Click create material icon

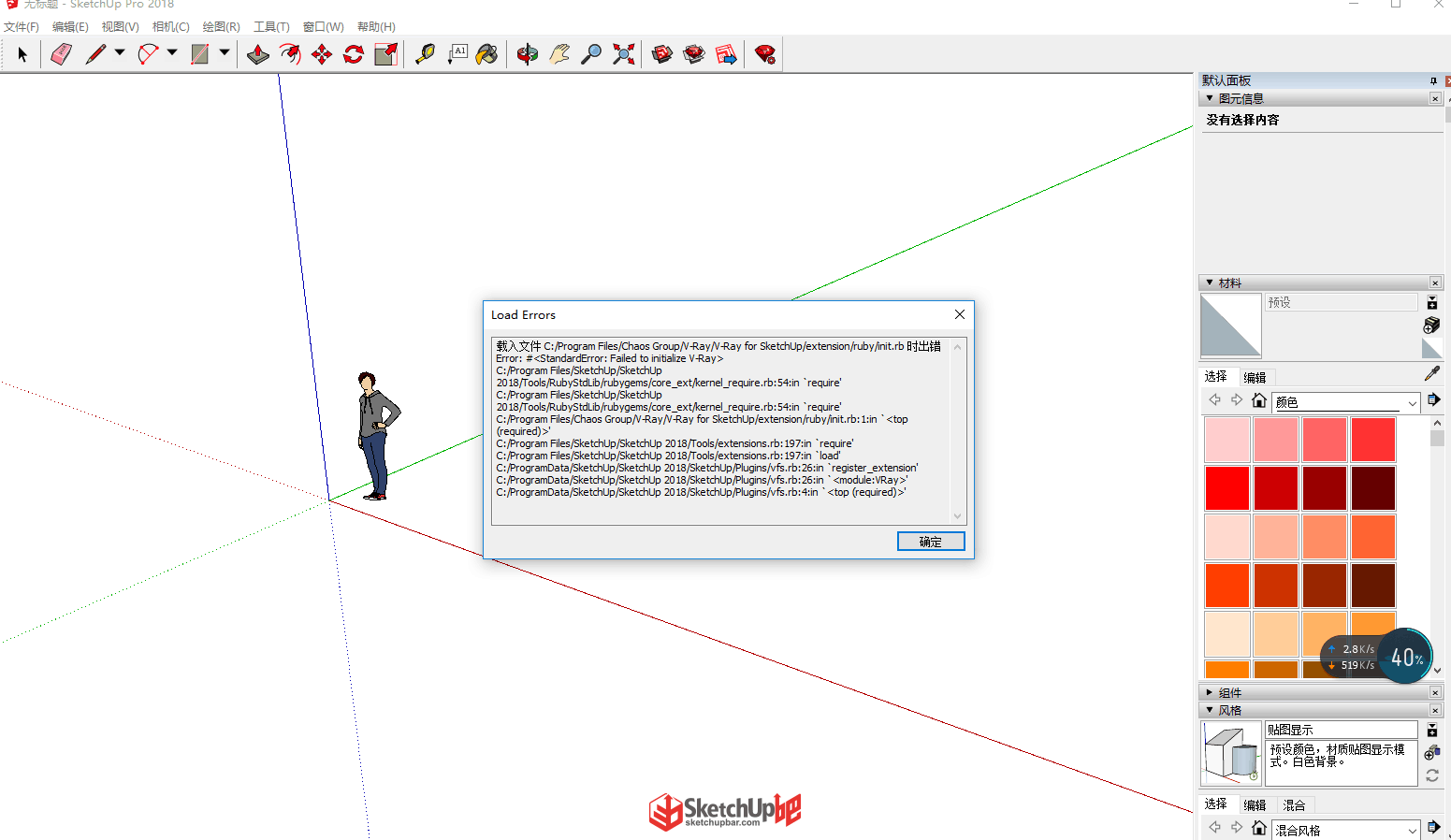(1431, 325)
